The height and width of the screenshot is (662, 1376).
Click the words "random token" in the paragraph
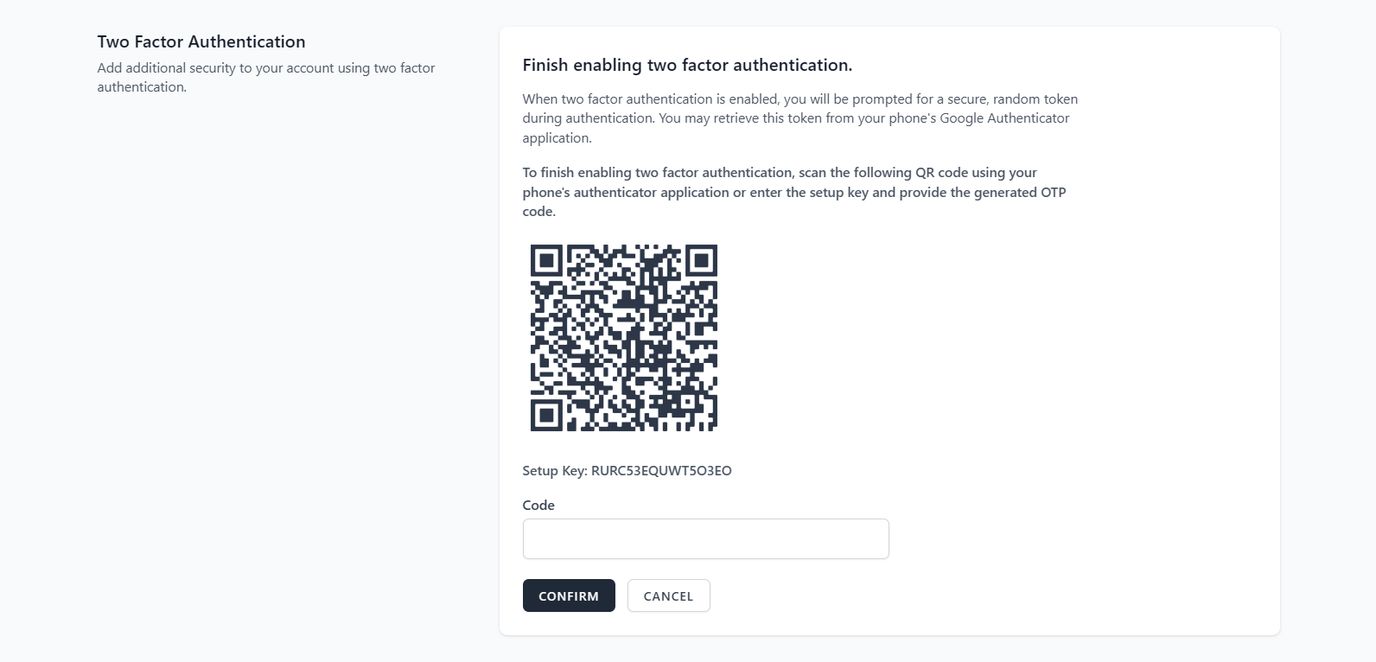pos(1035,99)
